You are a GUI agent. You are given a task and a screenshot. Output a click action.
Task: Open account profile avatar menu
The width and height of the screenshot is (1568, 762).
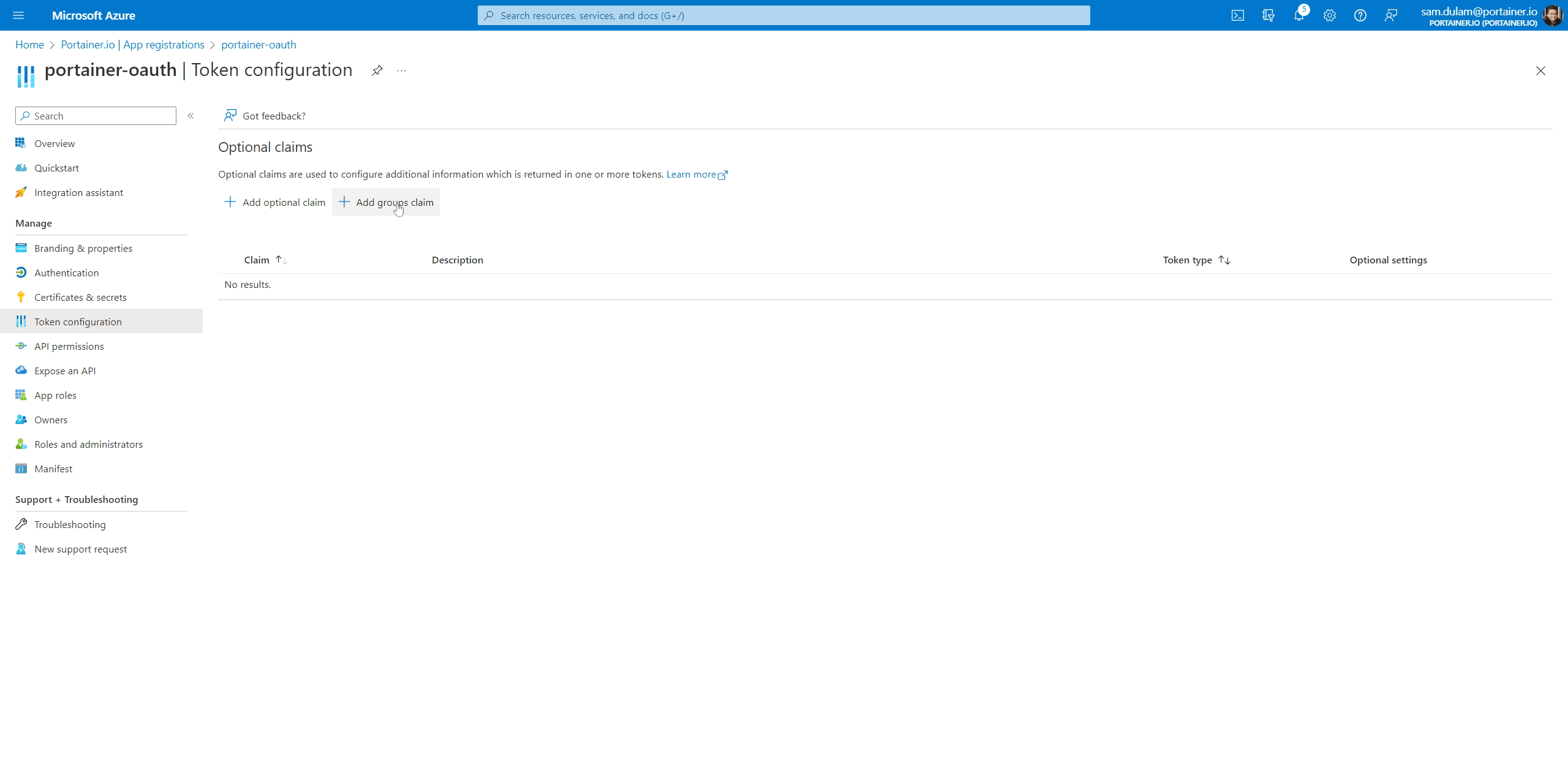click(1552, 15)
